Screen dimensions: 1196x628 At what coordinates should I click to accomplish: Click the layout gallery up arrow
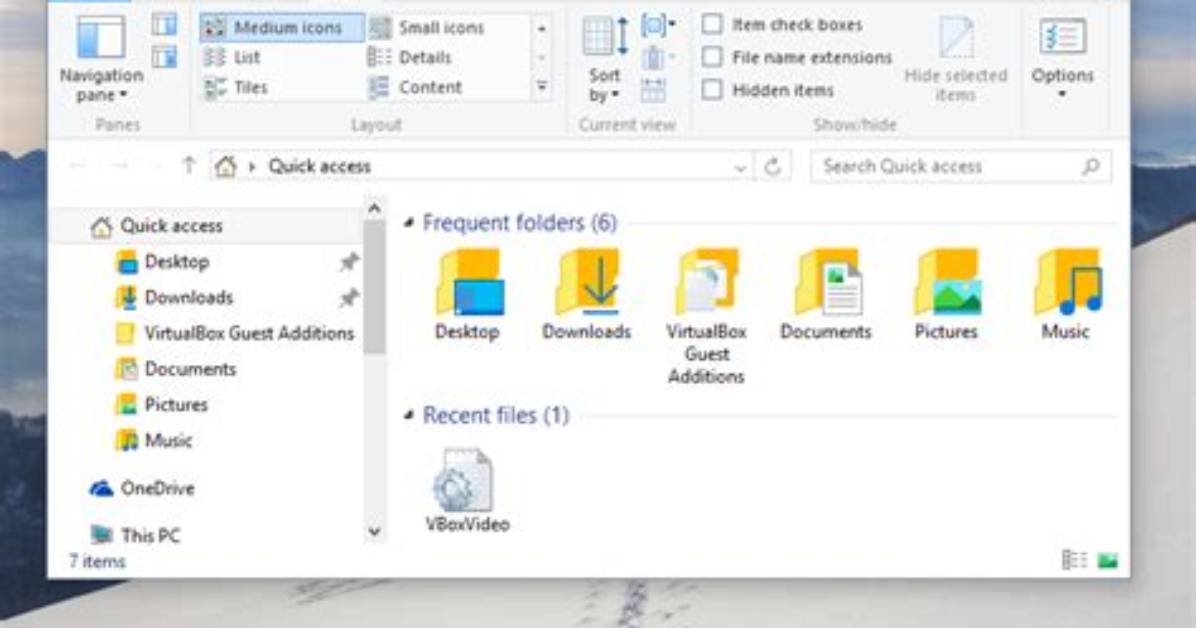[x=542, y=28]
